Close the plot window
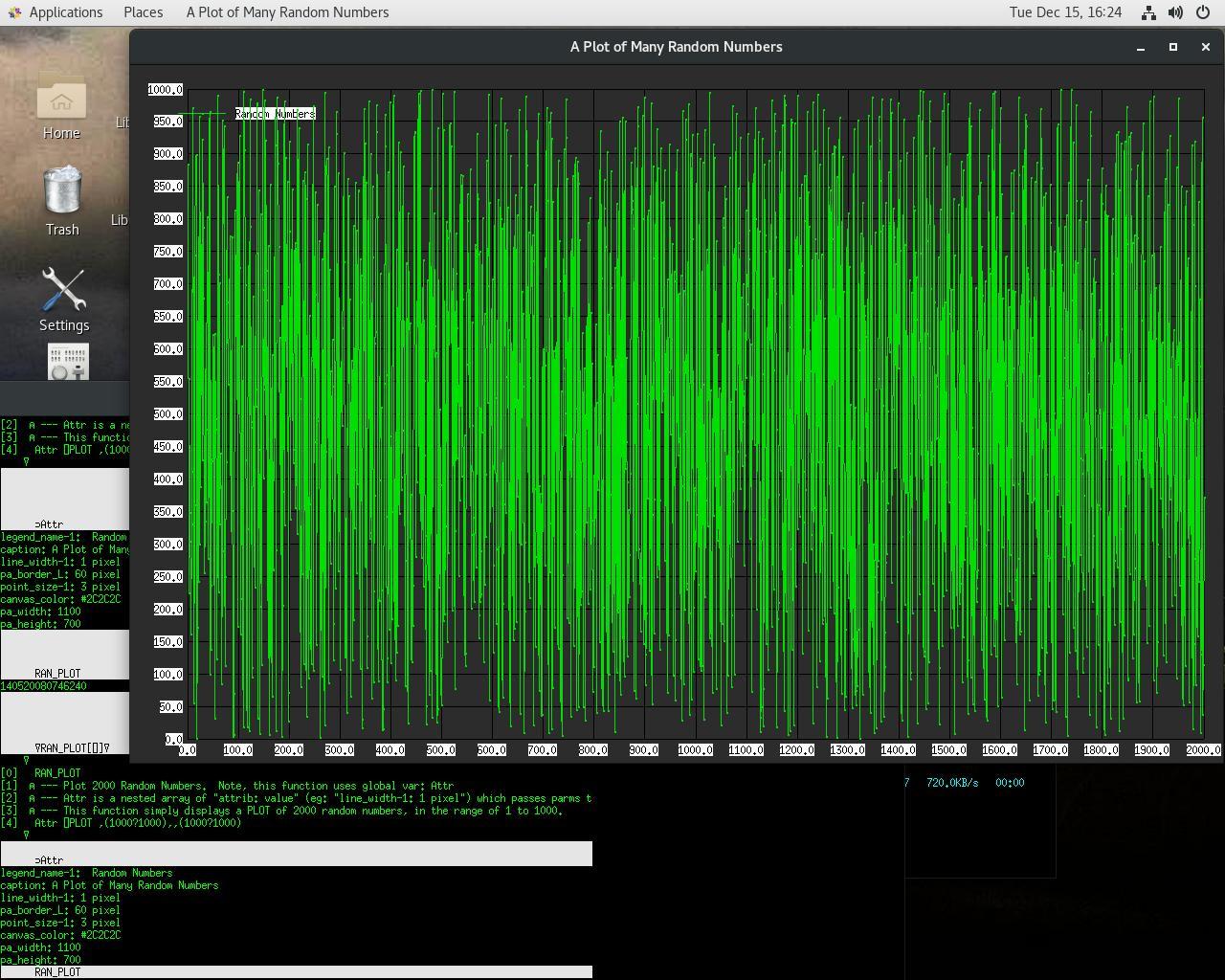Image resolution: width=1225 pixels, height=980 pixels. pyautogui.click(x=1206, y=47)
